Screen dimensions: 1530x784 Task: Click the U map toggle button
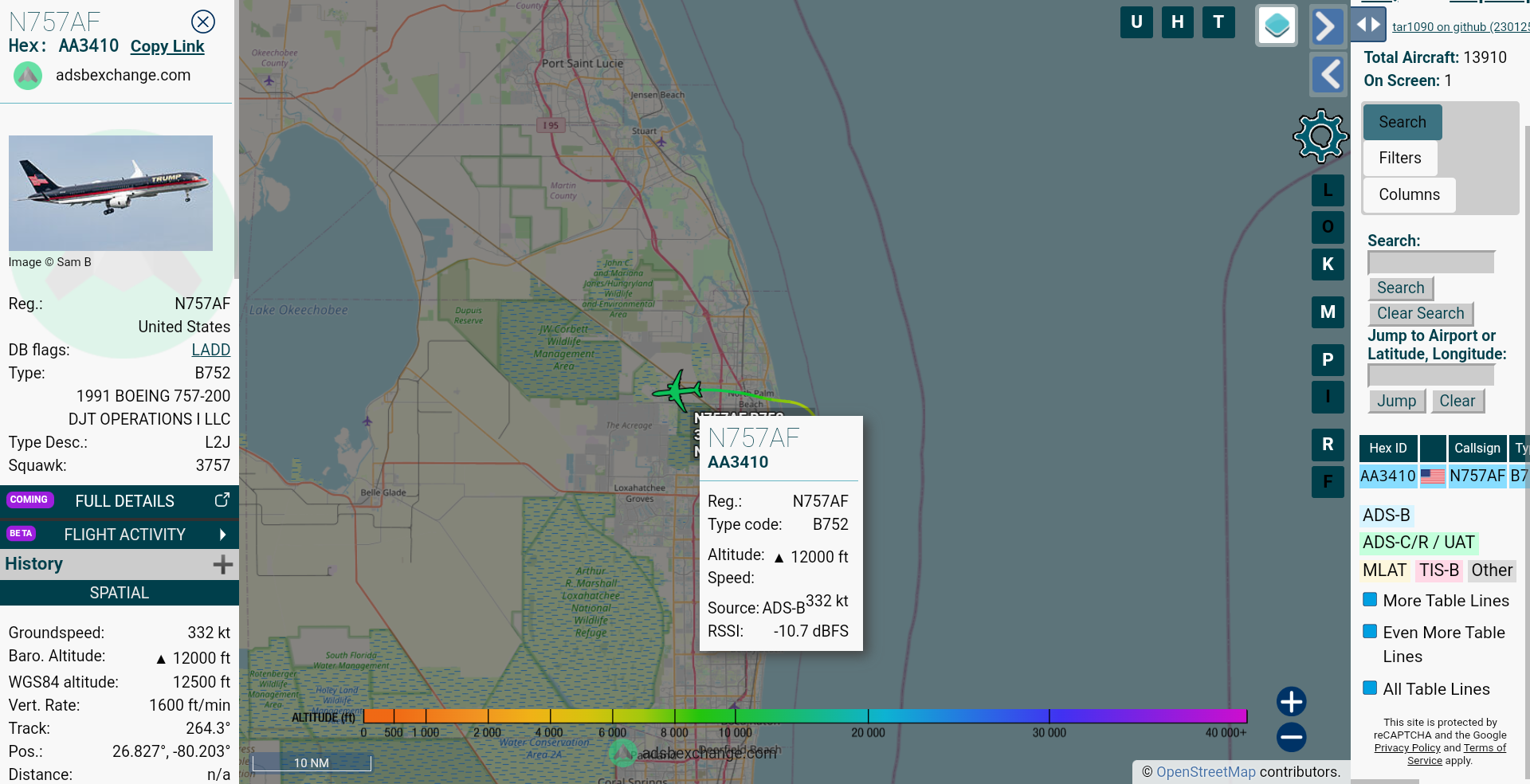pos(1136,22)
